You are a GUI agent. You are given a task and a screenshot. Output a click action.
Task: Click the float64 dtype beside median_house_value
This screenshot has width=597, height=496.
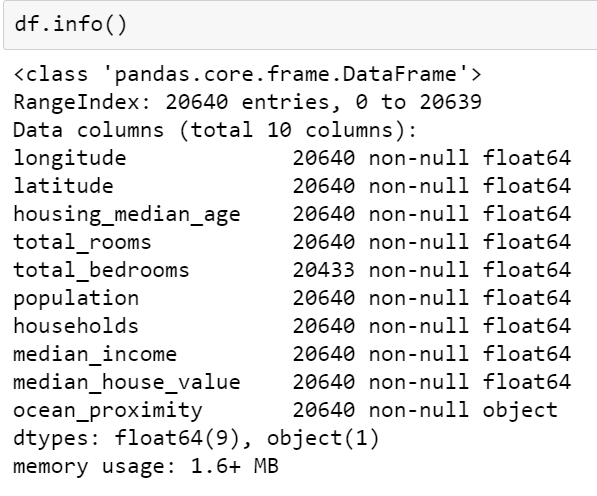527,382
